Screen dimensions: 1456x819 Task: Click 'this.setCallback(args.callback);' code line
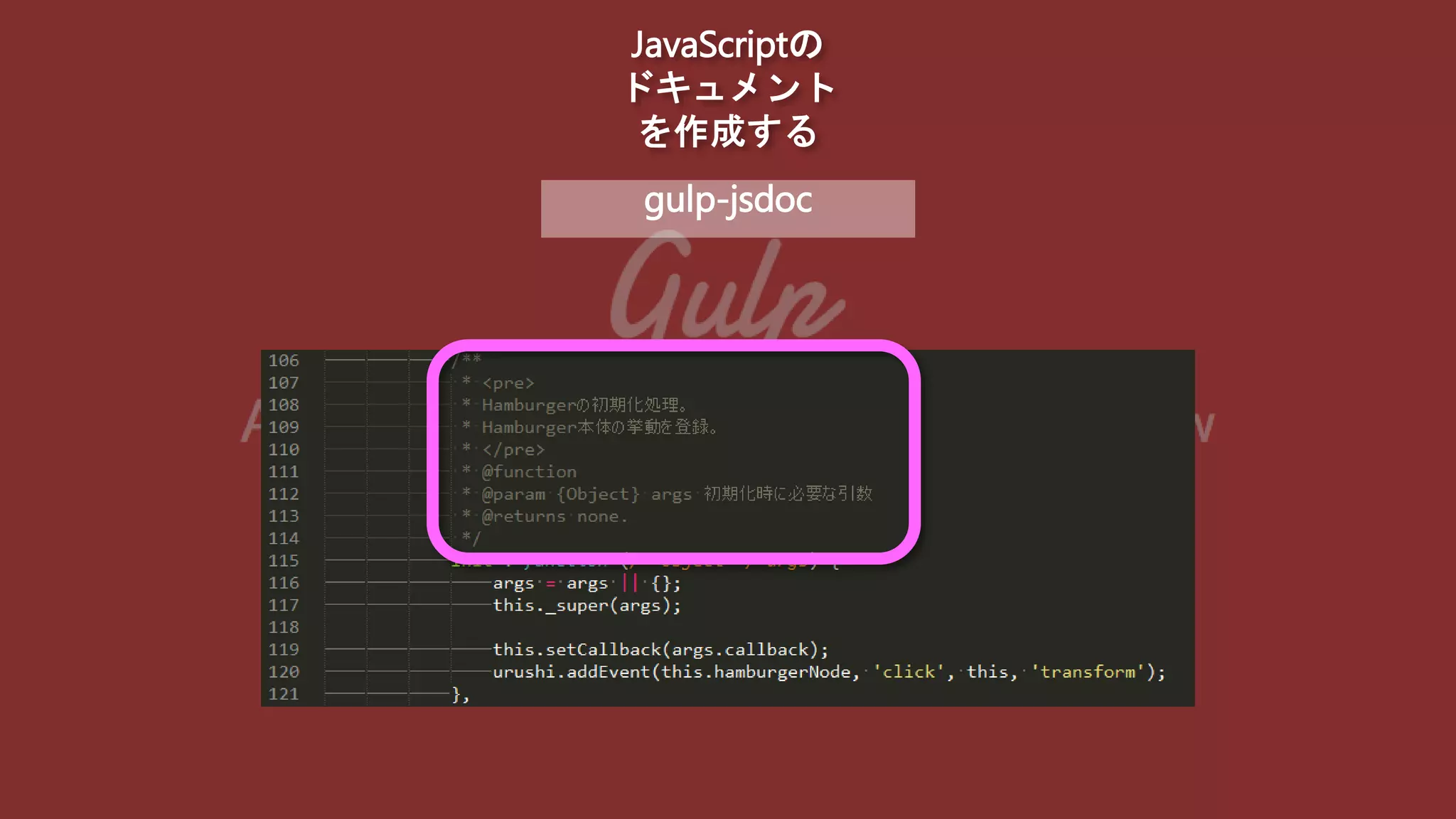[660, 650]
